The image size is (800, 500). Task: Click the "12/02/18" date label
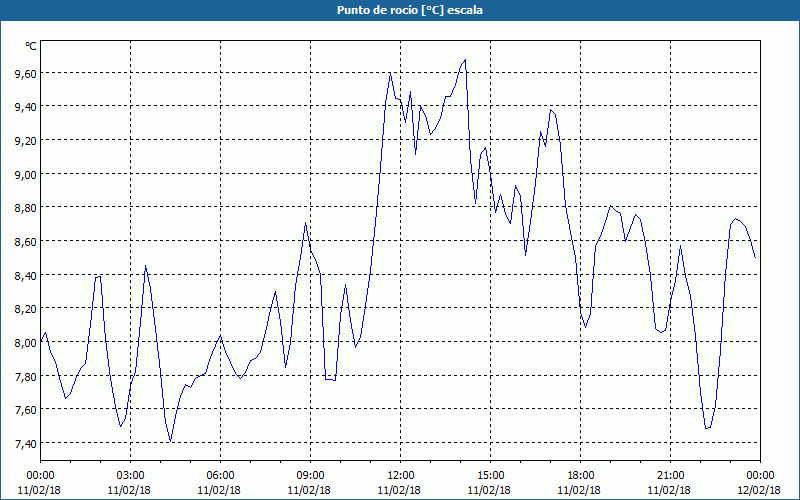click(759, 490)
